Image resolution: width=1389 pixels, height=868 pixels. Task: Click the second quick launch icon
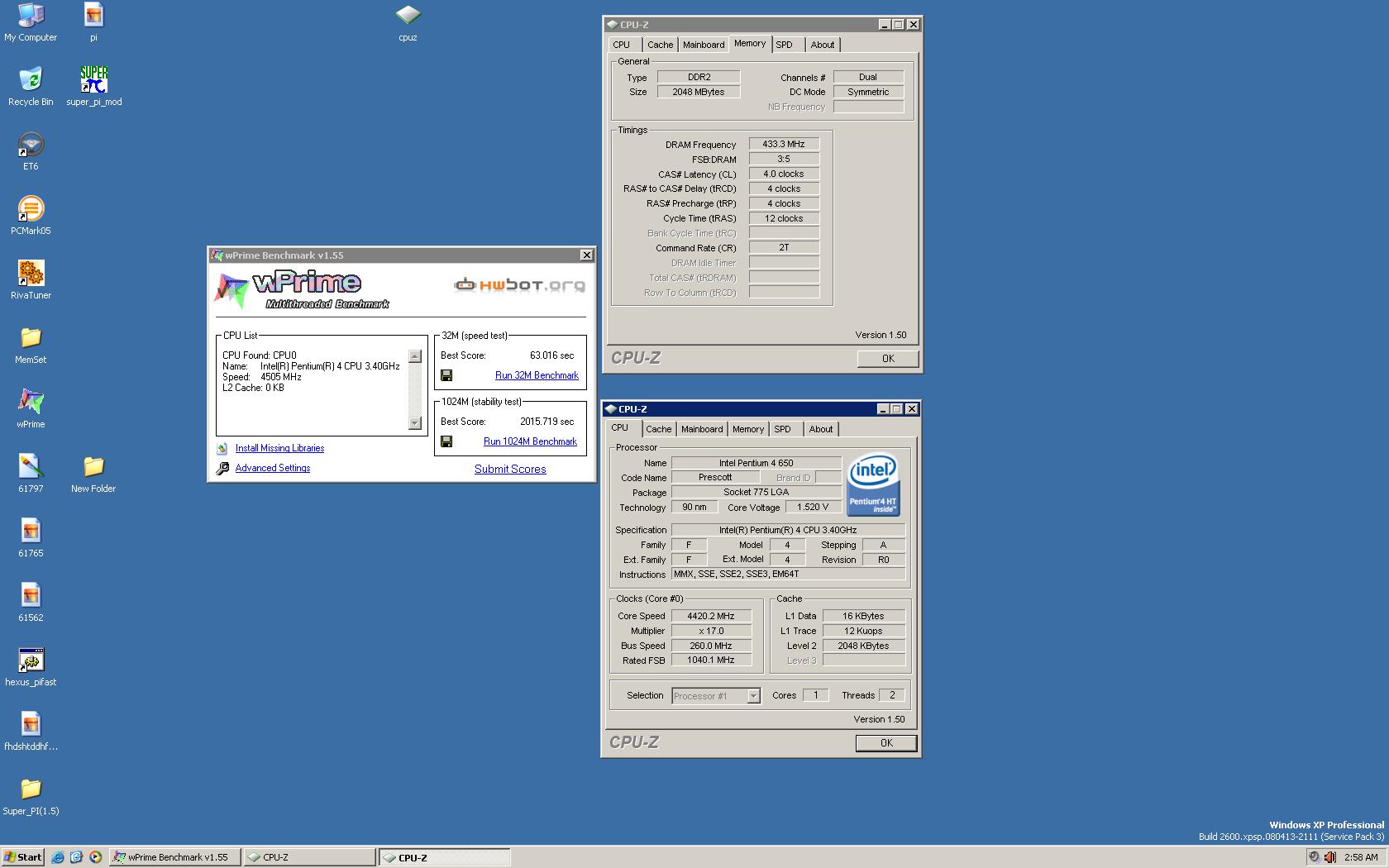tap(77, 857)
